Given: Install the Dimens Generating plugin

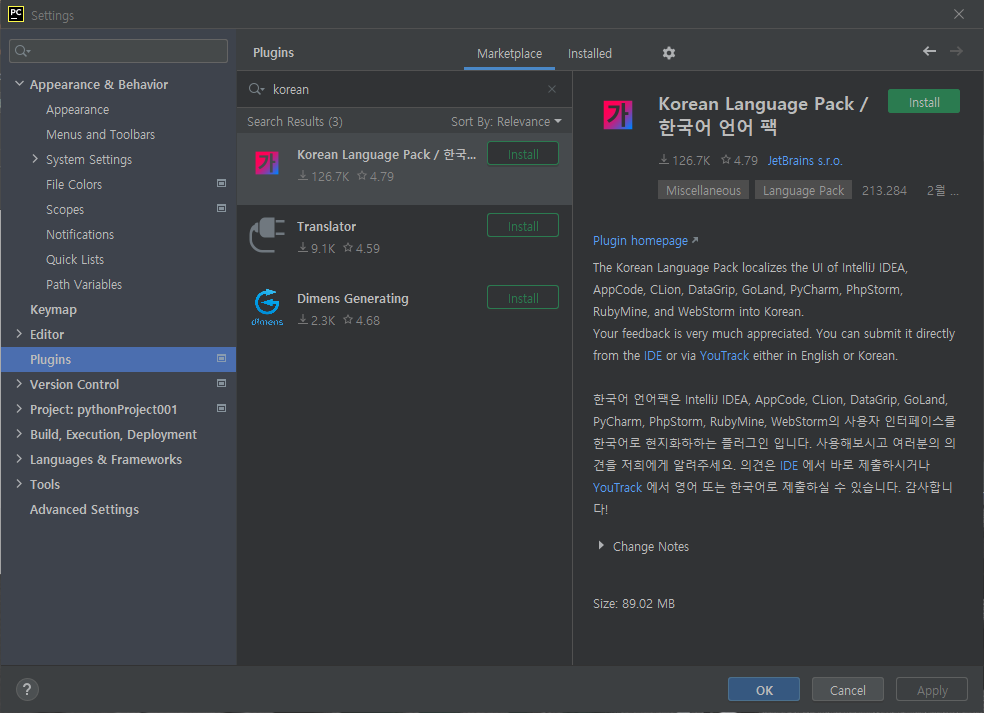Looking at the screenshot, I should [x=523, y=298].
